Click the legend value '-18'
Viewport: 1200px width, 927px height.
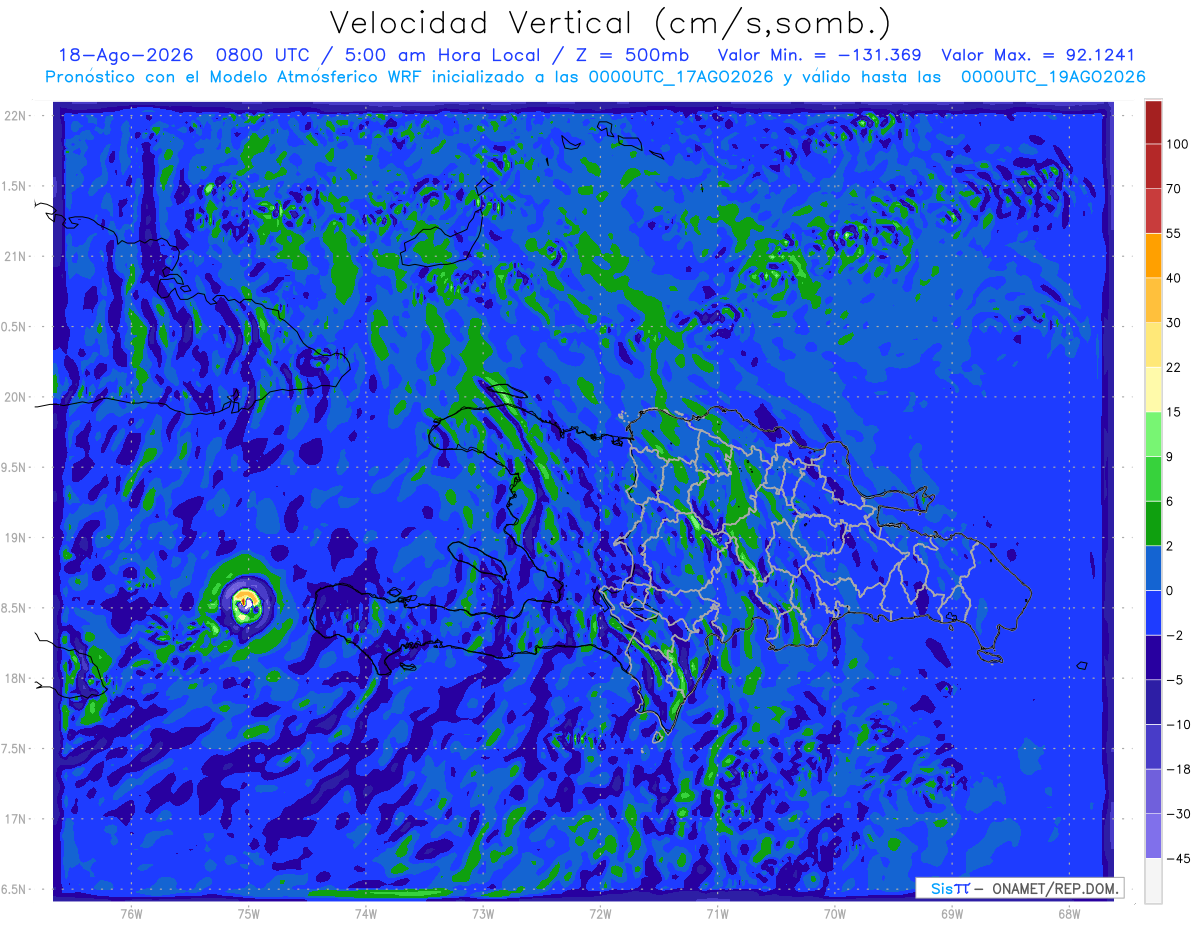click(1178, 769)
